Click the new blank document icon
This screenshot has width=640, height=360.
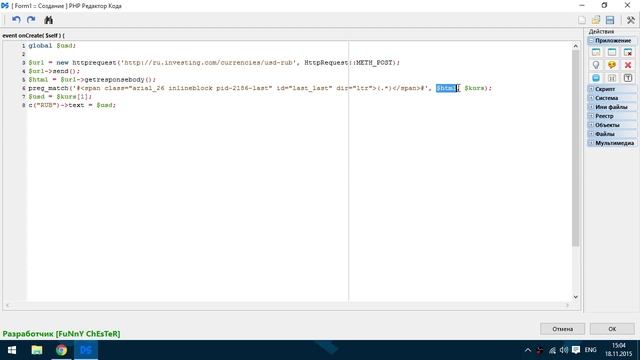(x=582, y=20)
